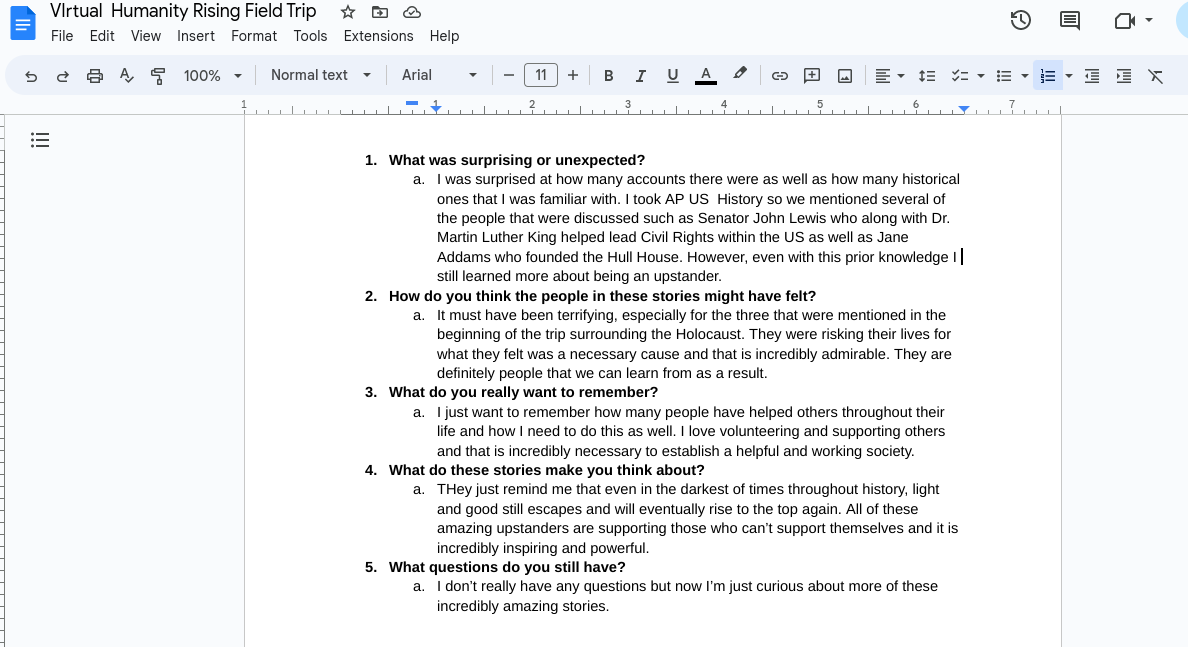Image resolution: width=1188 pixels, height=647 pixels.
Task: Decrease font size with minus button
Action: tap(508, 75)
